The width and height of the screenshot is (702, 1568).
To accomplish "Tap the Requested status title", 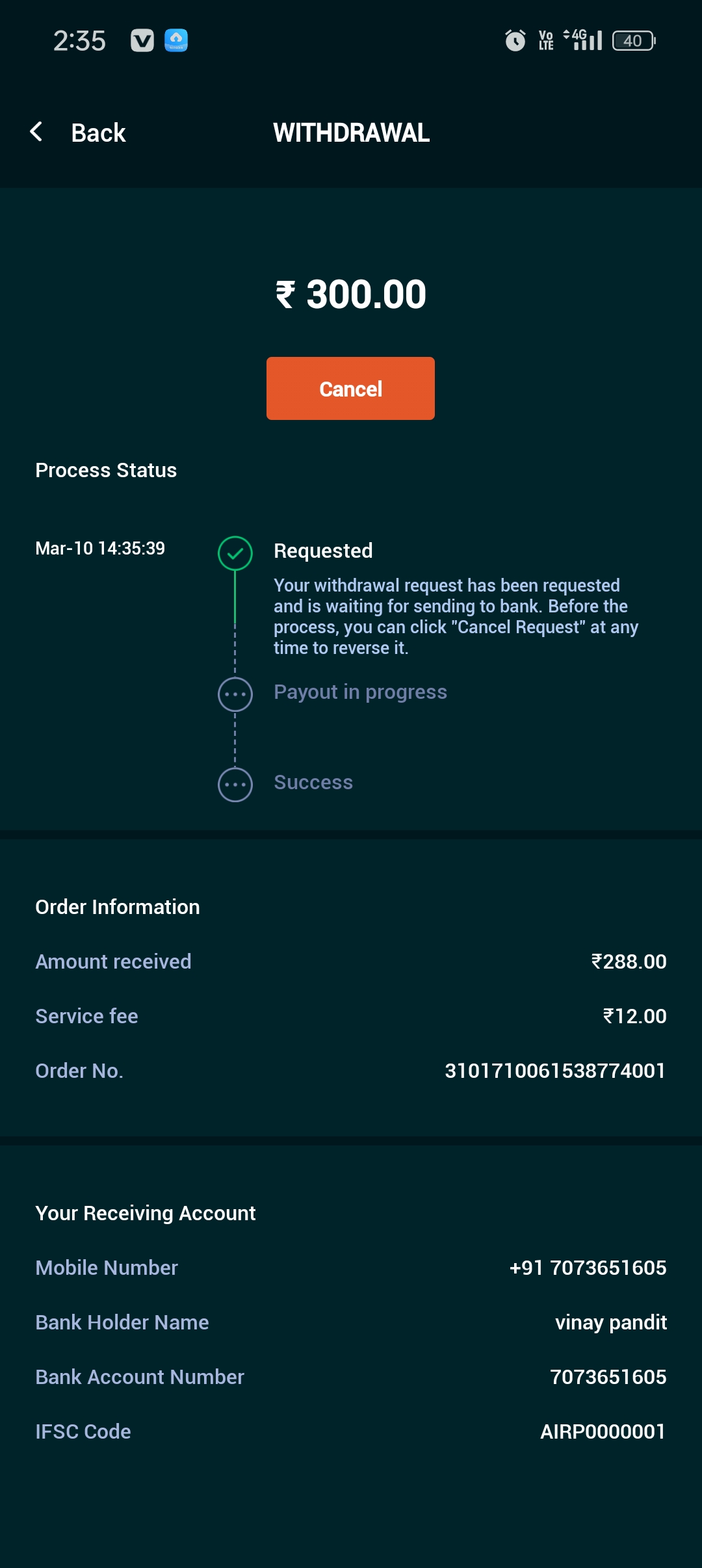I will click(x=323, y=551).
